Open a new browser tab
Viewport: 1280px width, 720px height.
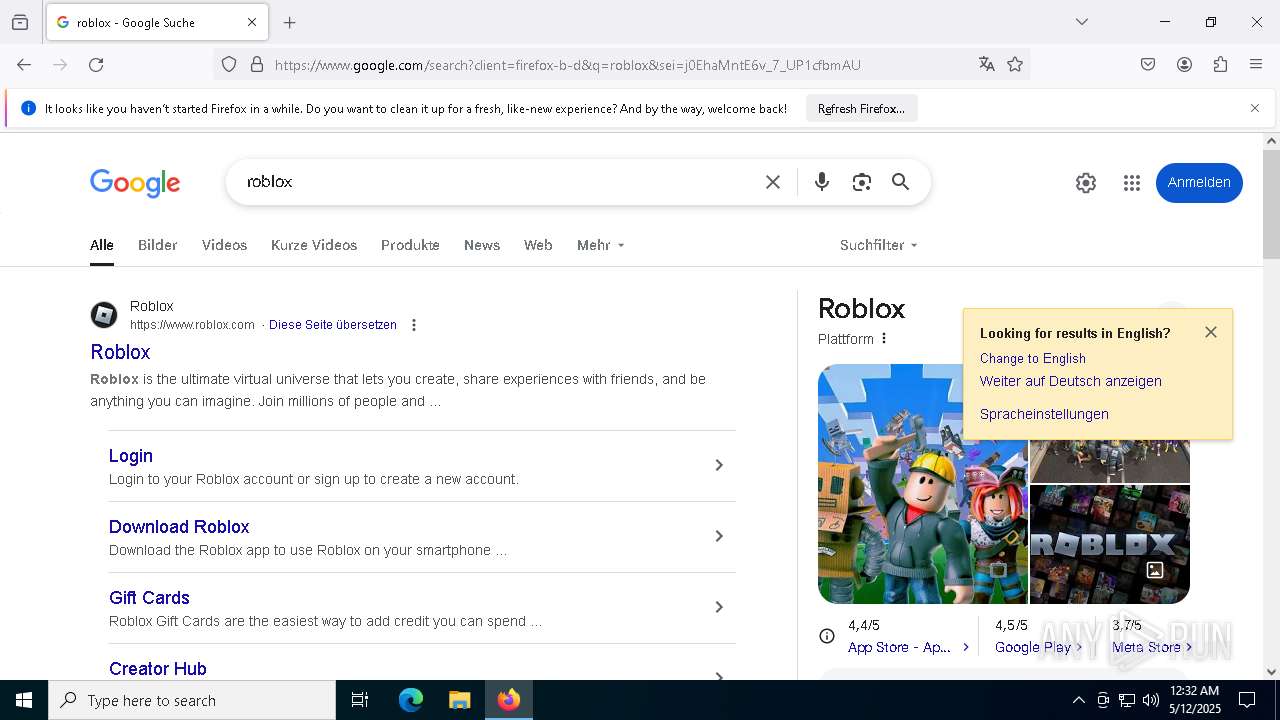point(290,22)
